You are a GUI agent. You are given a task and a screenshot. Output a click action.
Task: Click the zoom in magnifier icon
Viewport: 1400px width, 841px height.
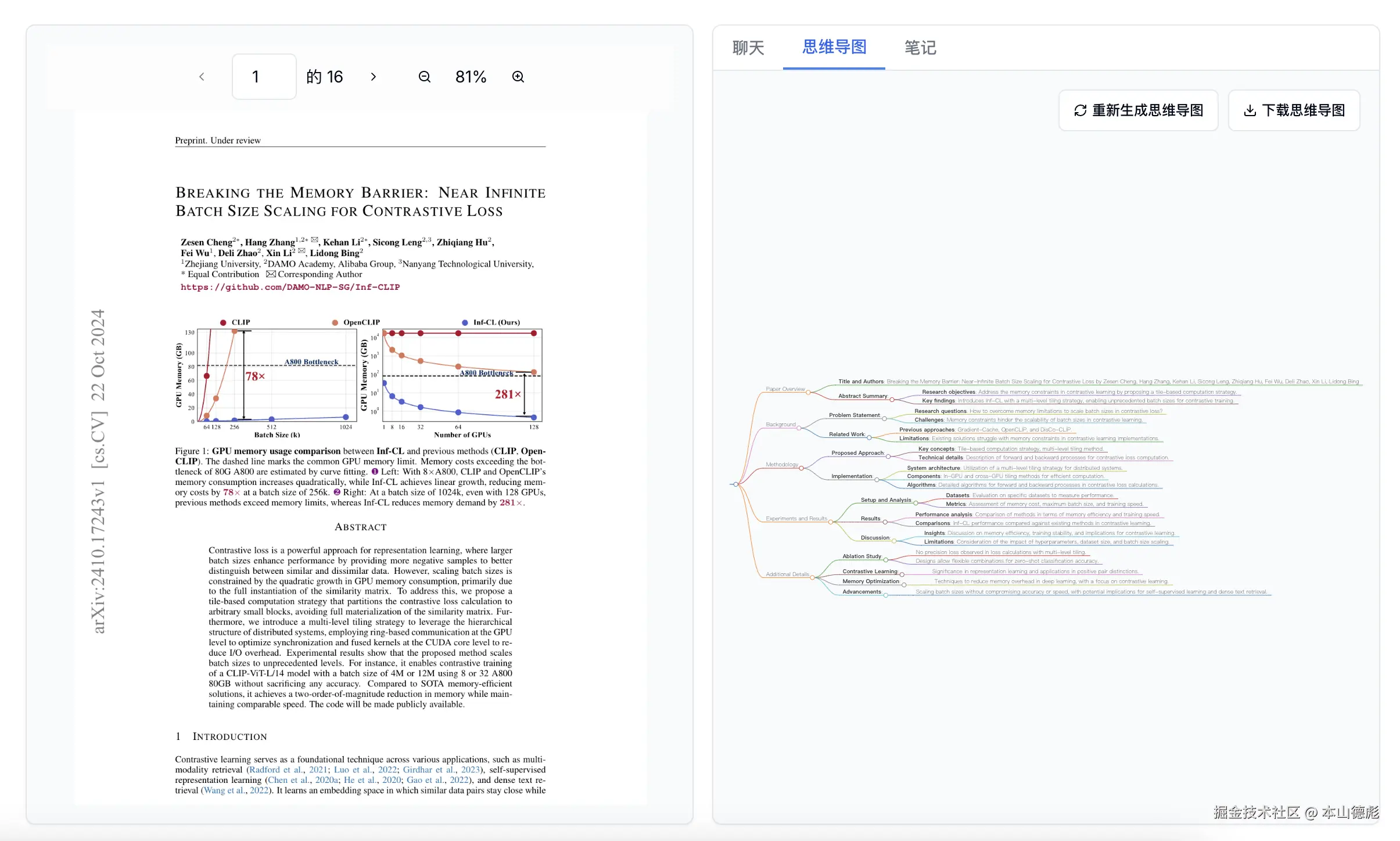518,77
